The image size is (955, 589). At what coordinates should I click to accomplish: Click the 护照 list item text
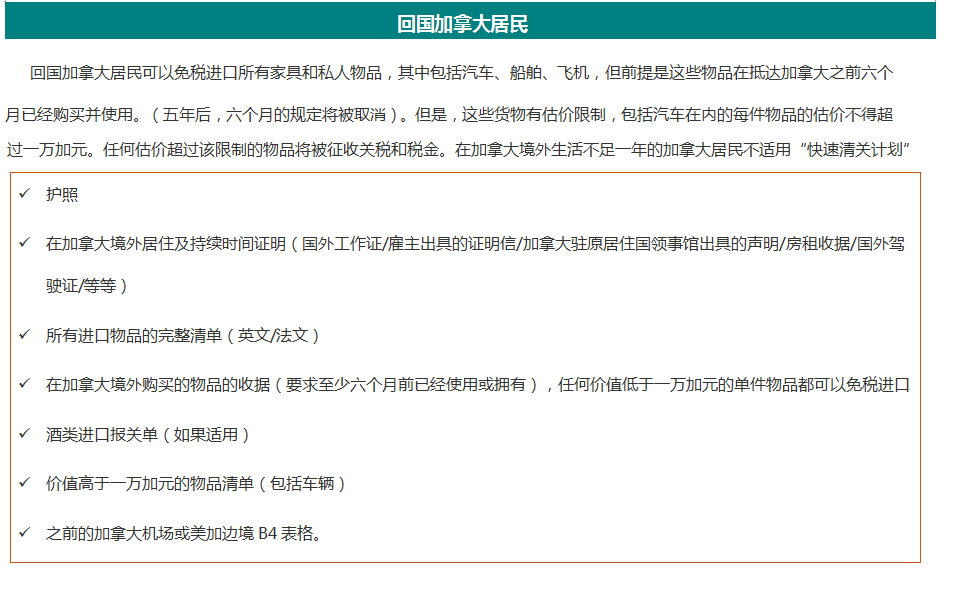click(62, 195)
